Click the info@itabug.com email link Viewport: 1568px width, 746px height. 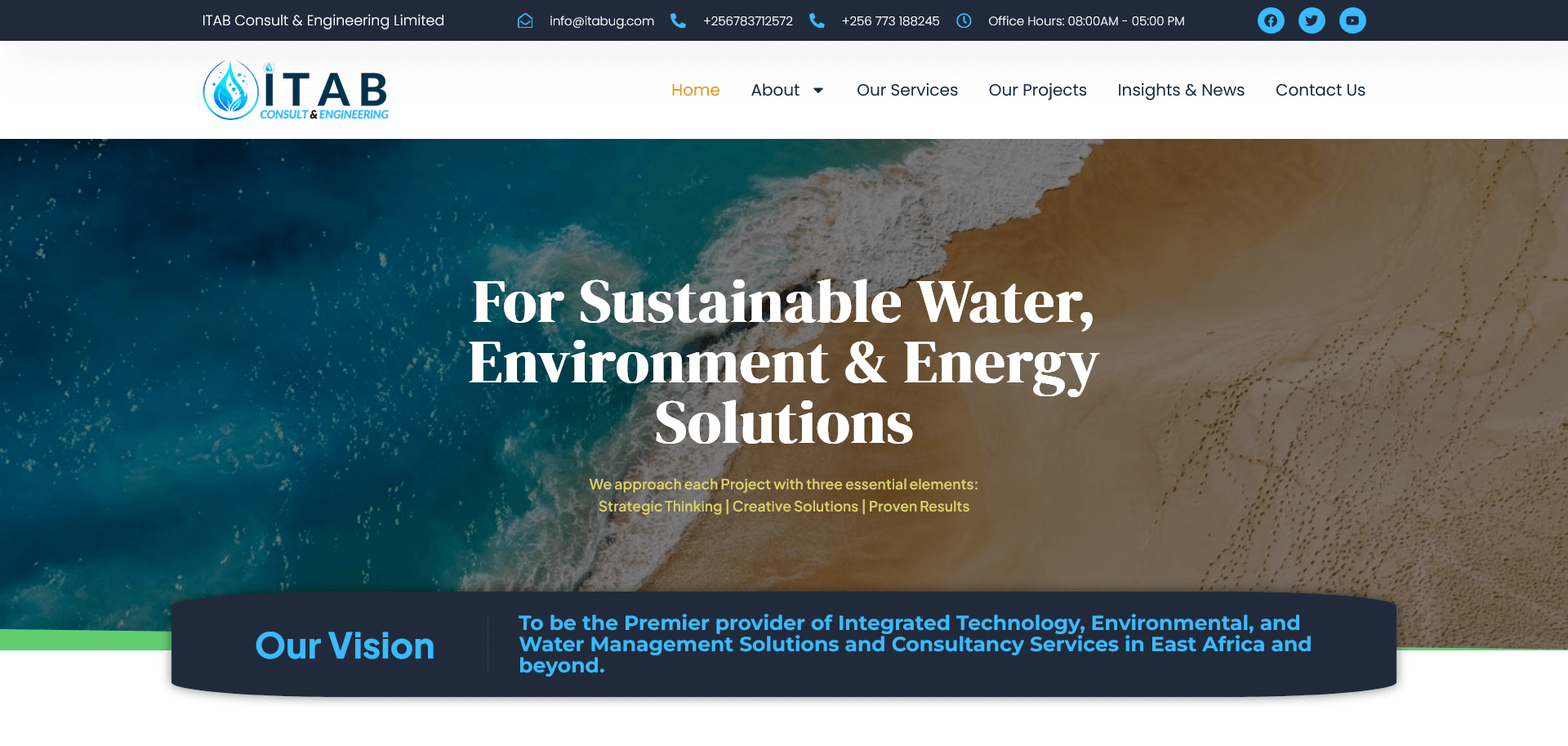[x=601, y=20]
